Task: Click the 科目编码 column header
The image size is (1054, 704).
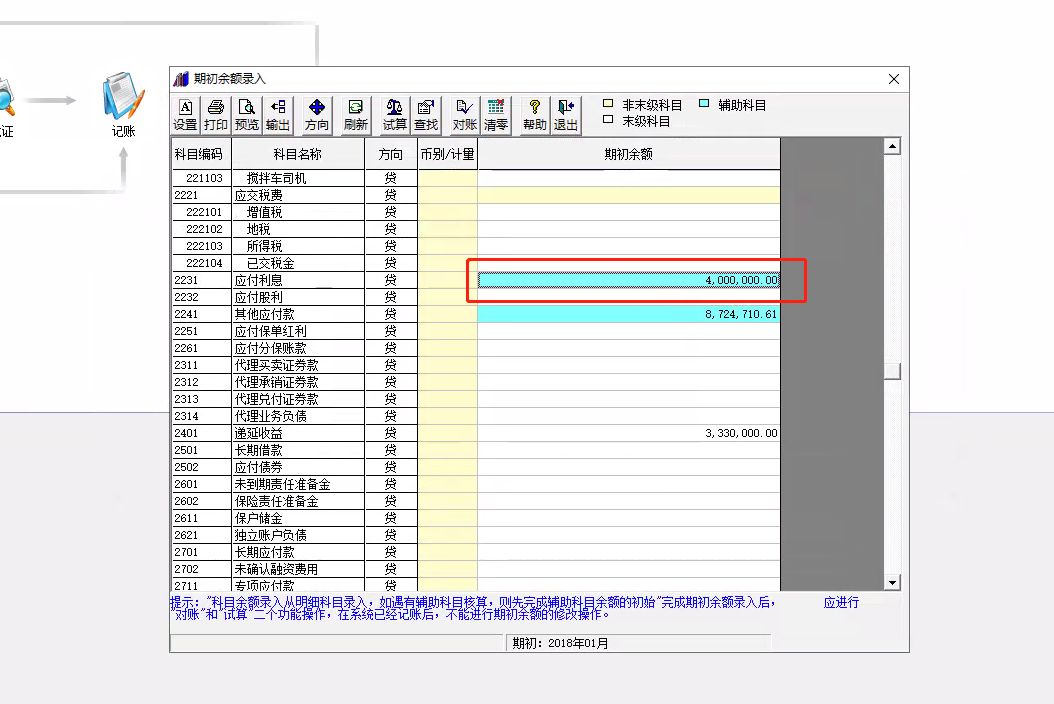Action: pos(199,154)
